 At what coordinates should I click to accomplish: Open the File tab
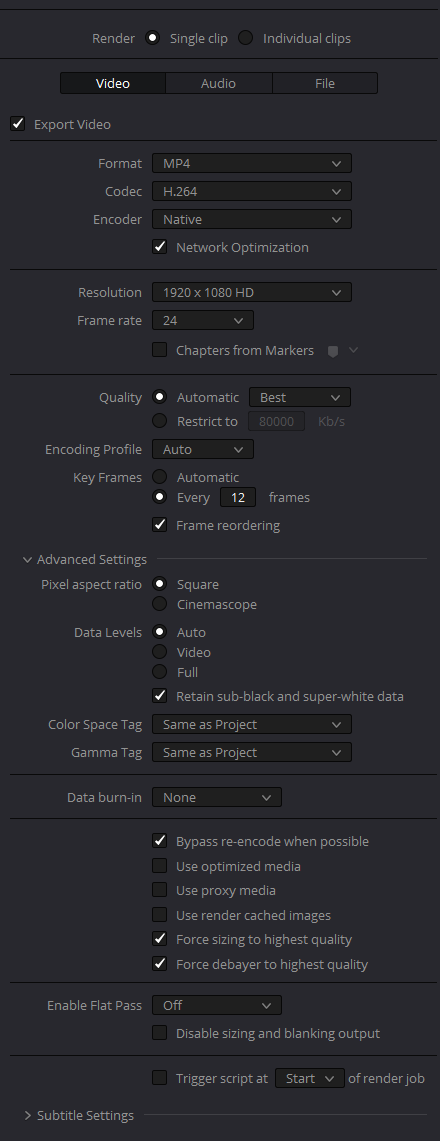coord(325,83)
